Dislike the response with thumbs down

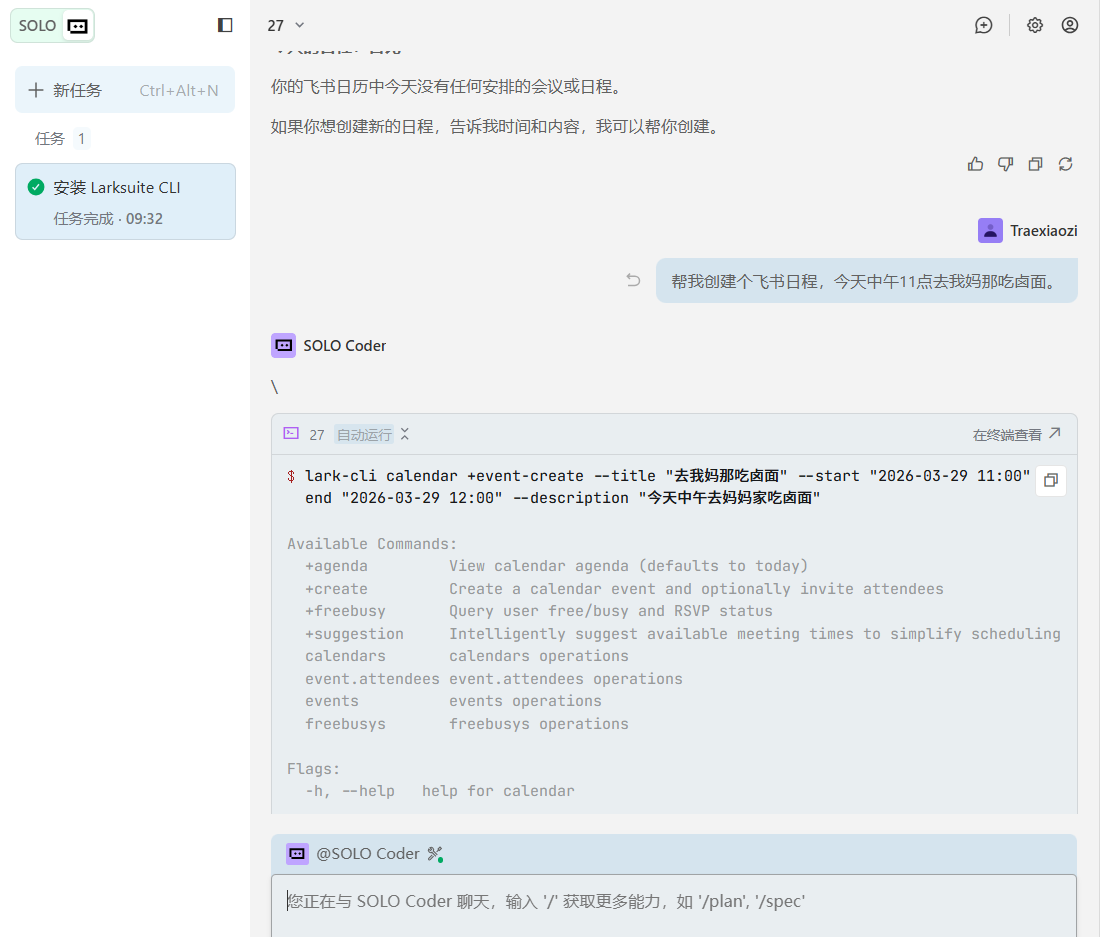pyautogui.click(x=1006, y=164)
